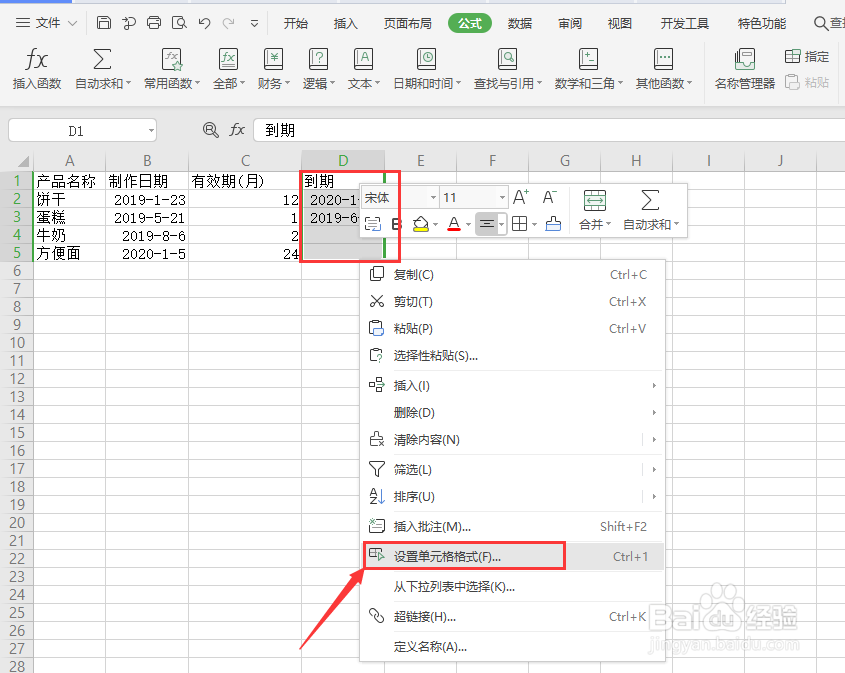The height and width of the screenshot is (673, 845).
Task: Open the Common Functions (常用函数) icon
Action: click(172, 59)
